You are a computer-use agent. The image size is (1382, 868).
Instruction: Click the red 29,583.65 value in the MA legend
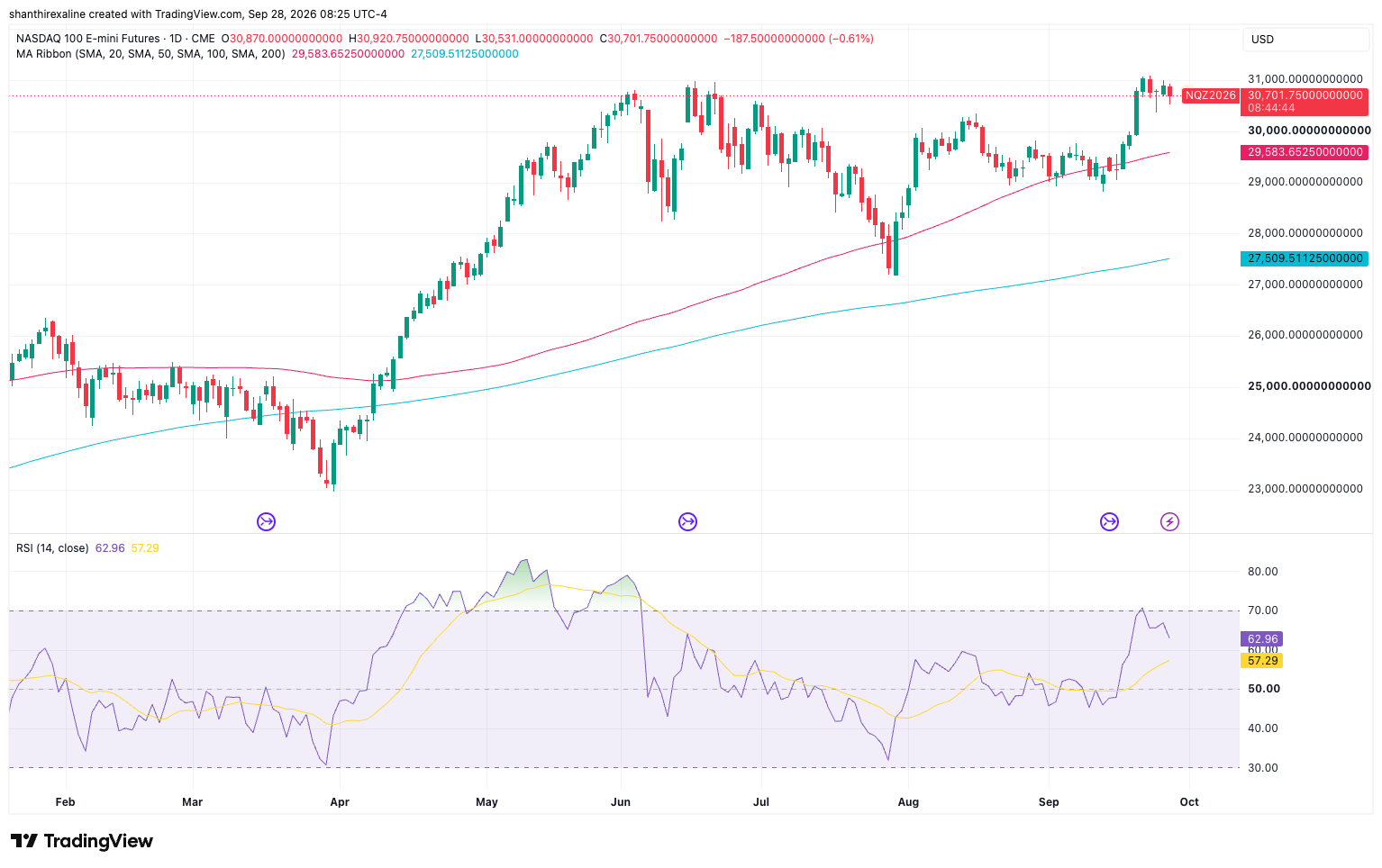tap(348, 54)
